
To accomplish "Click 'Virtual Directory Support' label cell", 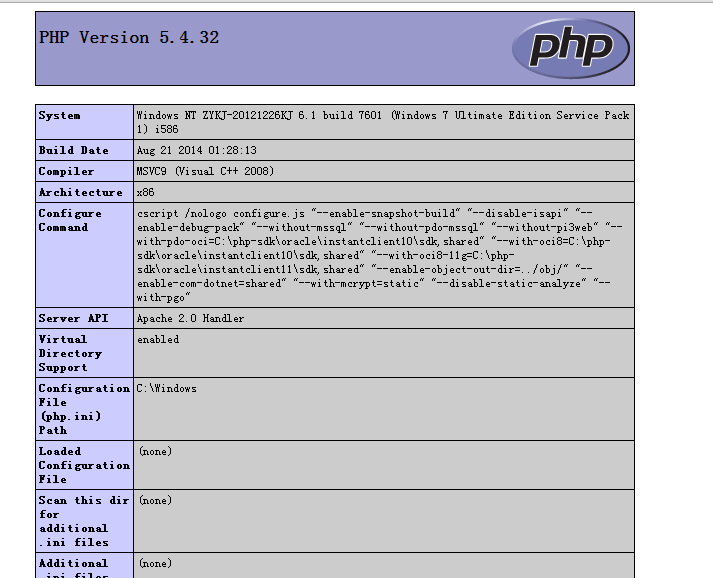I will (85, 353).
